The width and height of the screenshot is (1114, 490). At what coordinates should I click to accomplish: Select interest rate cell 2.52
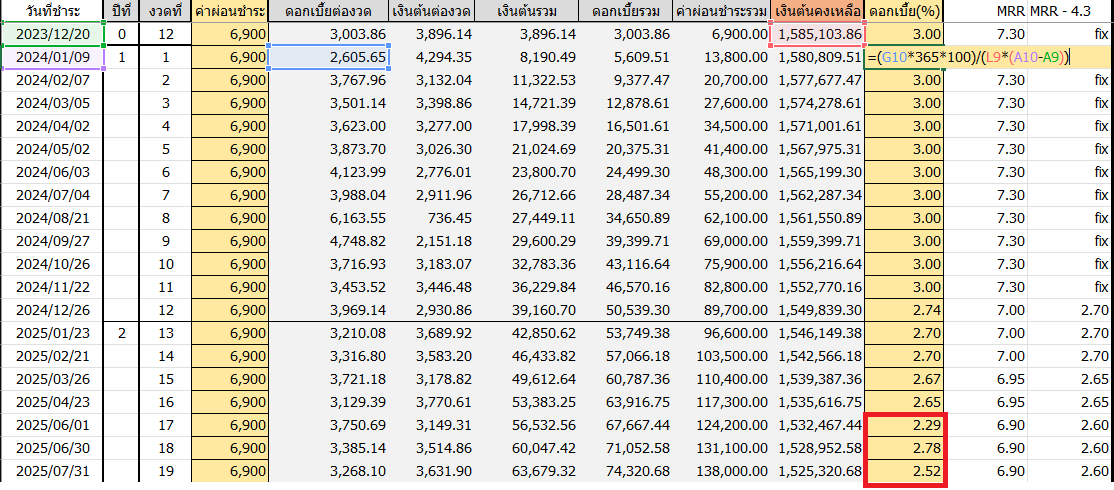click(x=904, y=471)
